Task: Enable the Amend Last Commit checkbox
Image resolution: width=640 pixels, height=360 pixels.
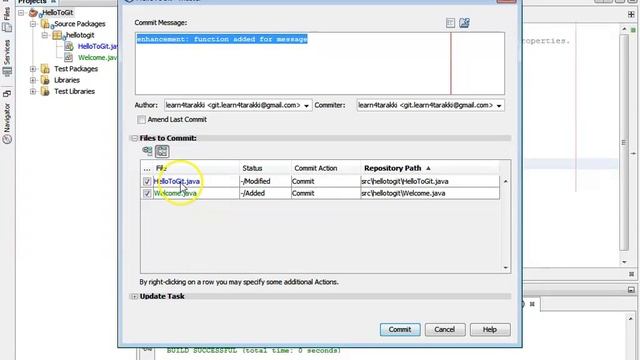Action: (x=142, y=120)
